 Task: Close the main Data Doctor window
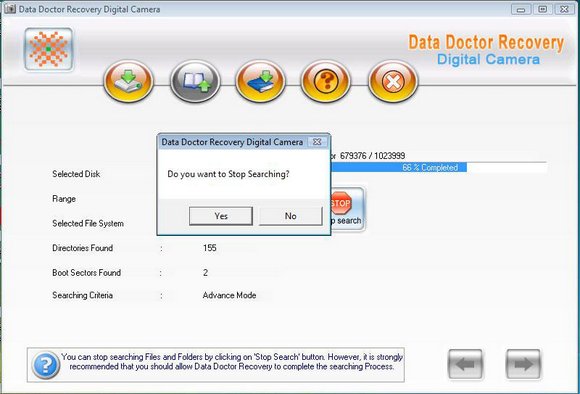point(564,9)
